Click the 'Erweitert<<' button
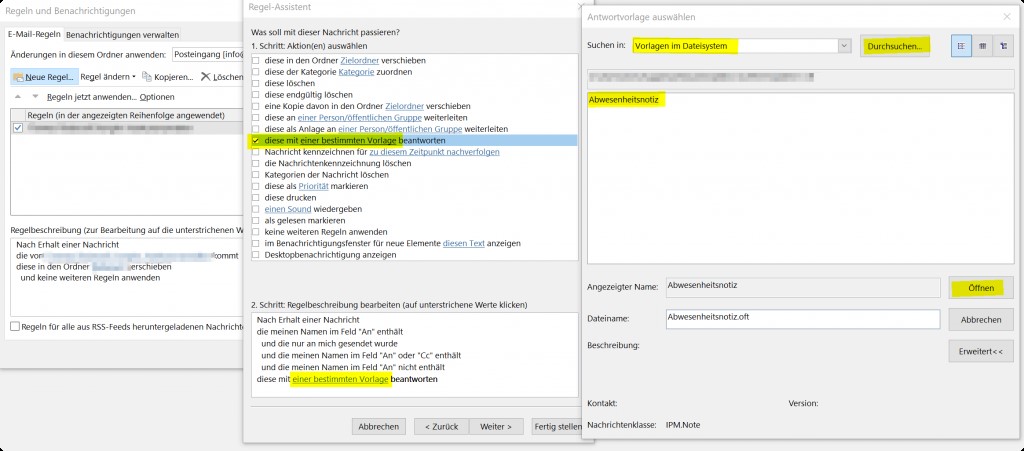 [x=981, y=351]
